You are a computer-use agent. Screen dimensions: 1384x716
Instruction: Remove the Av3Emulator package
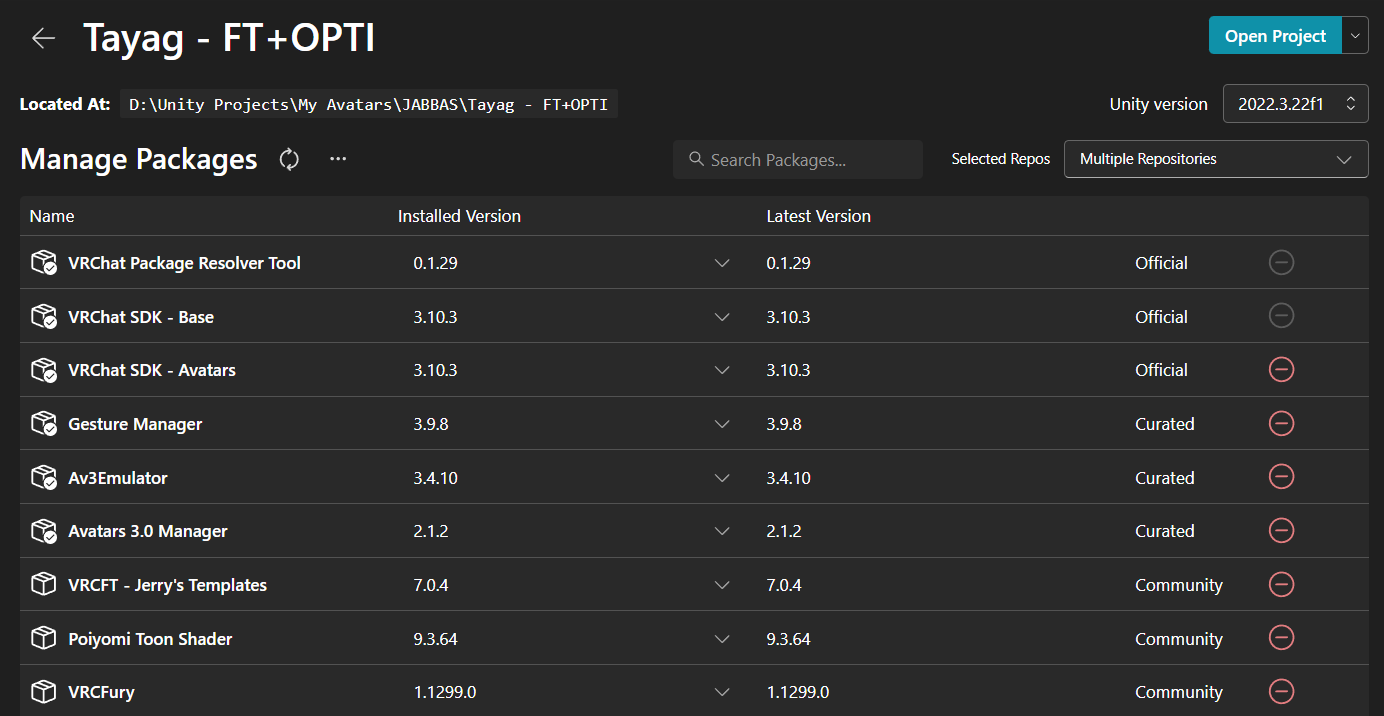pyautogui.click(x=1281, y=477)
